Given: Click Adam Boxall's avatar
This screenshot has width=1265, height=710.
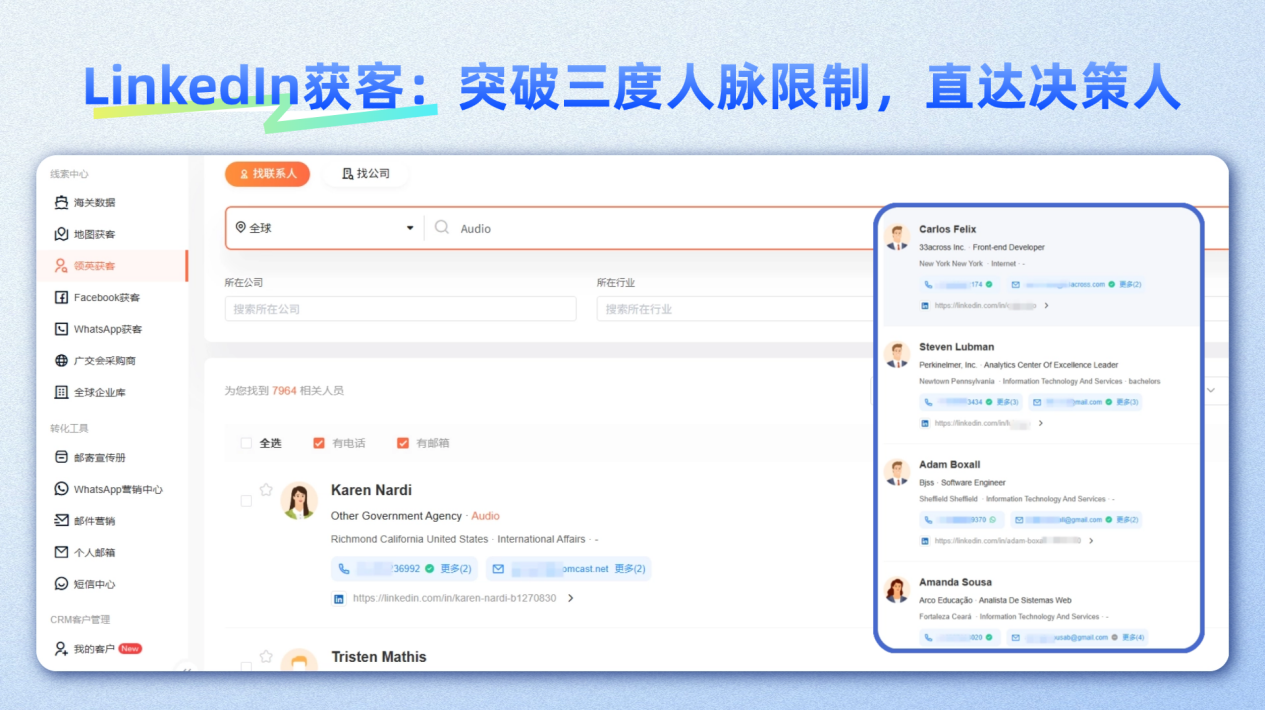Looking at the screenshot, I should [x=897, y=472].
